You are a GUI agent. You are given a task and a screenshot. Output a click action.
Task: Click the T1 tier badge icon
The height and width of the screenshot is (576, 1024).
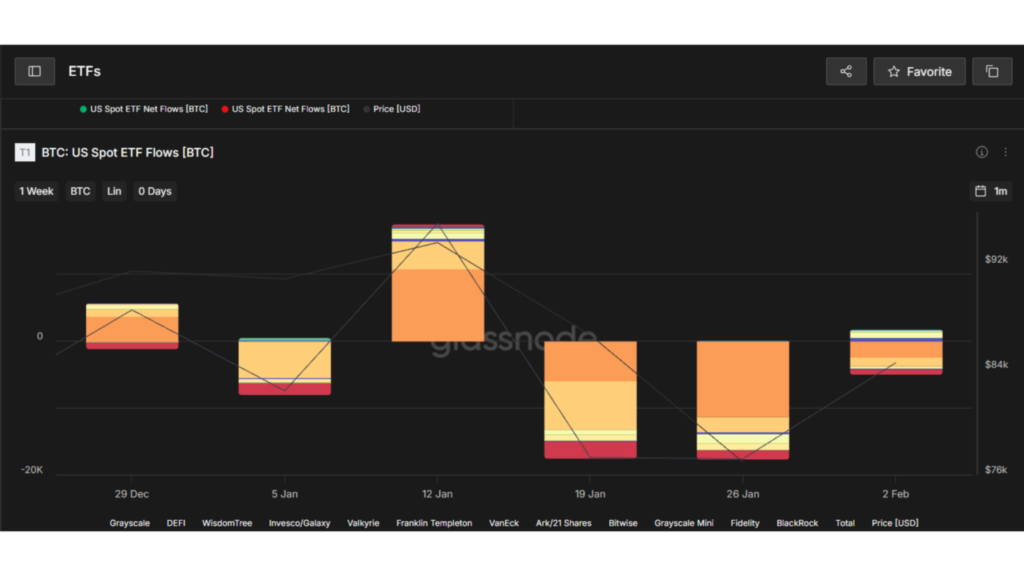[25, 152]
